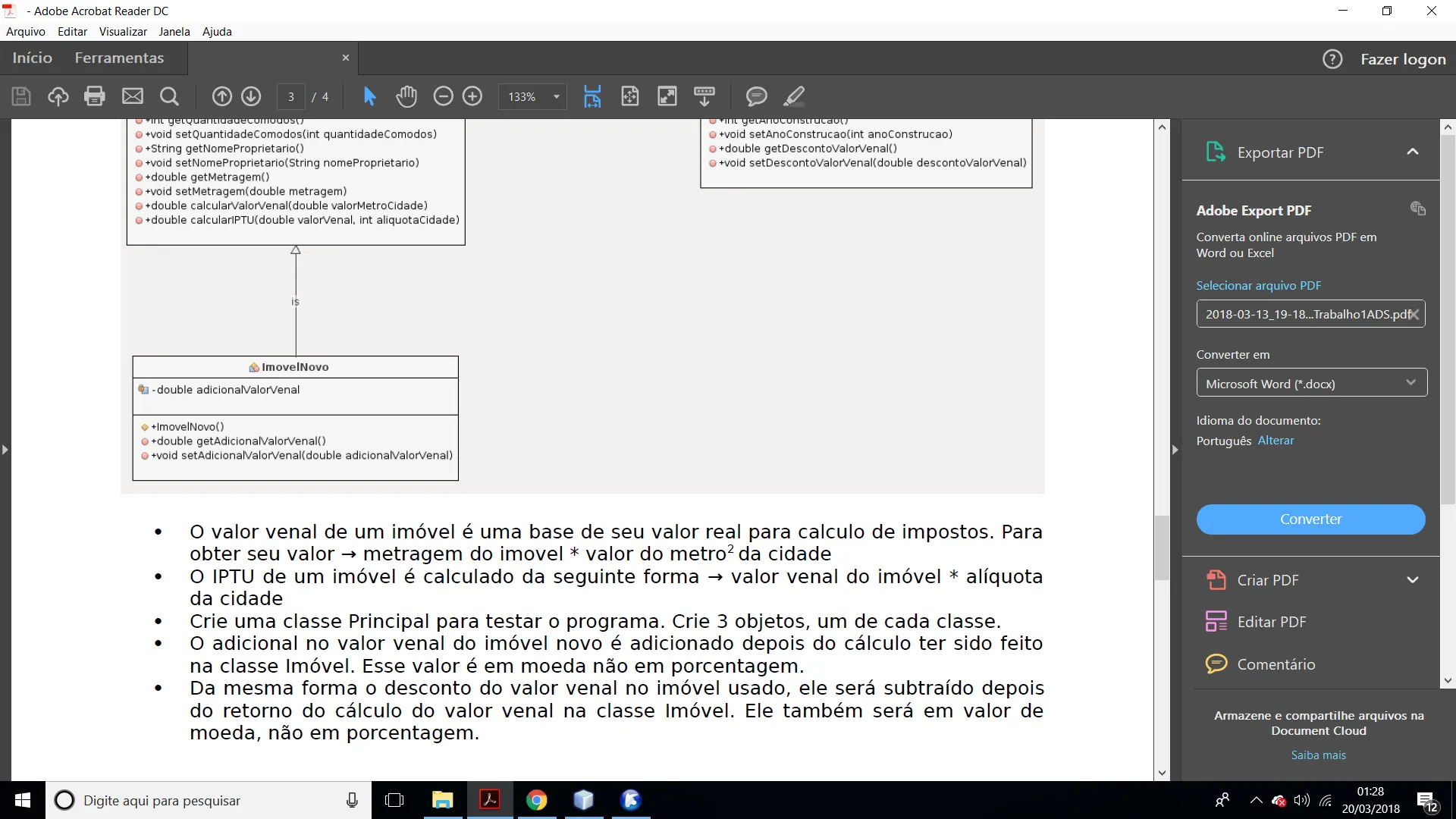Viewport: 1456px width, 819px height.
Task: Click the blue Converter button
Action: [1310, 519]
